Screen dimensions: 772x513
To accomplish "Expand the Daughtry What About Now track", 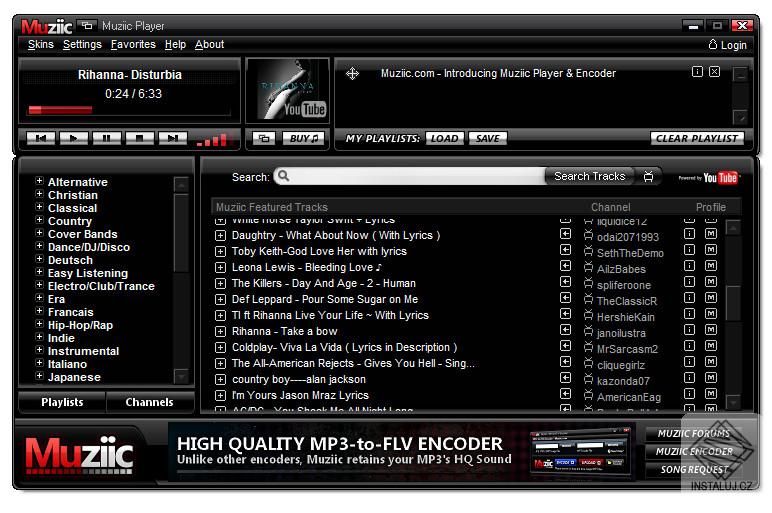I will coord(220,236).
